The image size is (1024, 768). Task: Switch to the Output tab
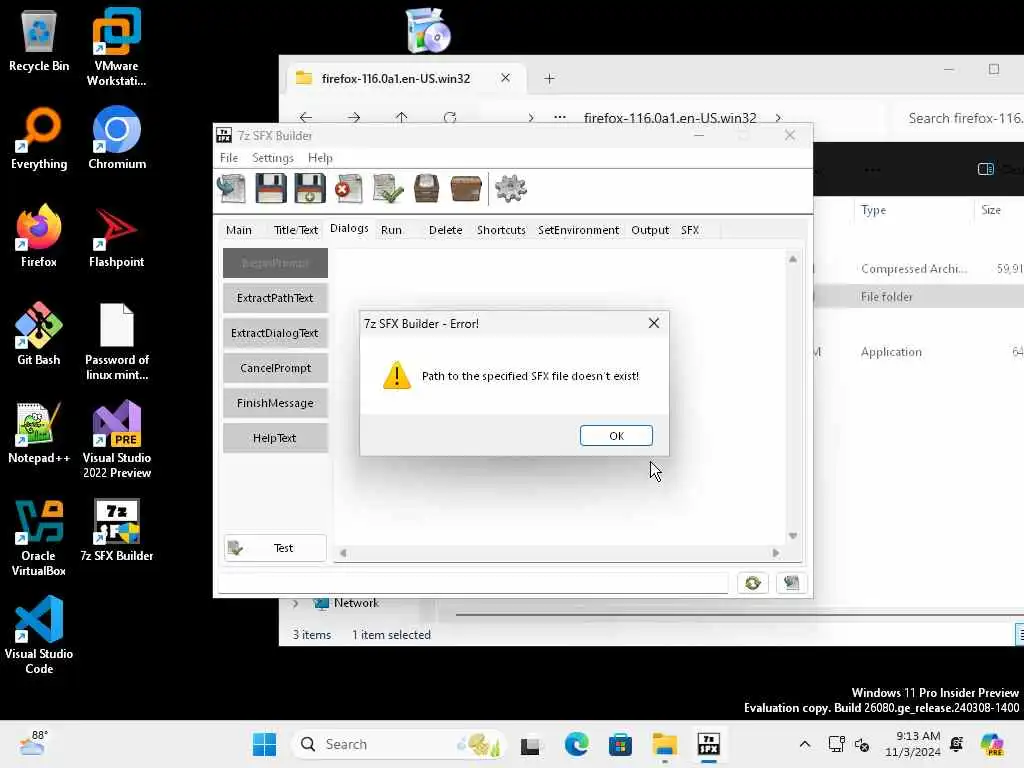tap(650, 230)
